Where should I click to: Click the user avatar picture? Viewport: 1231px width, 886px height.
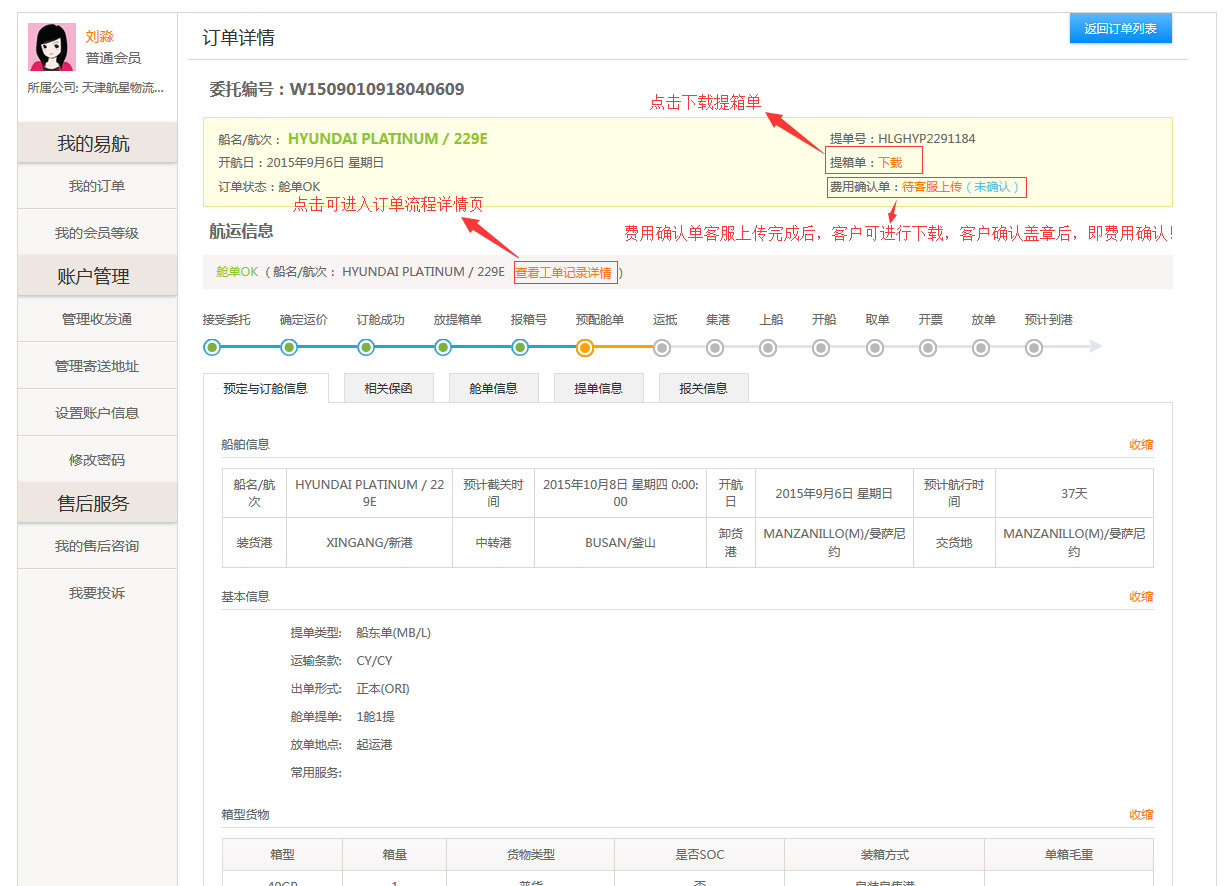pos(52,47)
